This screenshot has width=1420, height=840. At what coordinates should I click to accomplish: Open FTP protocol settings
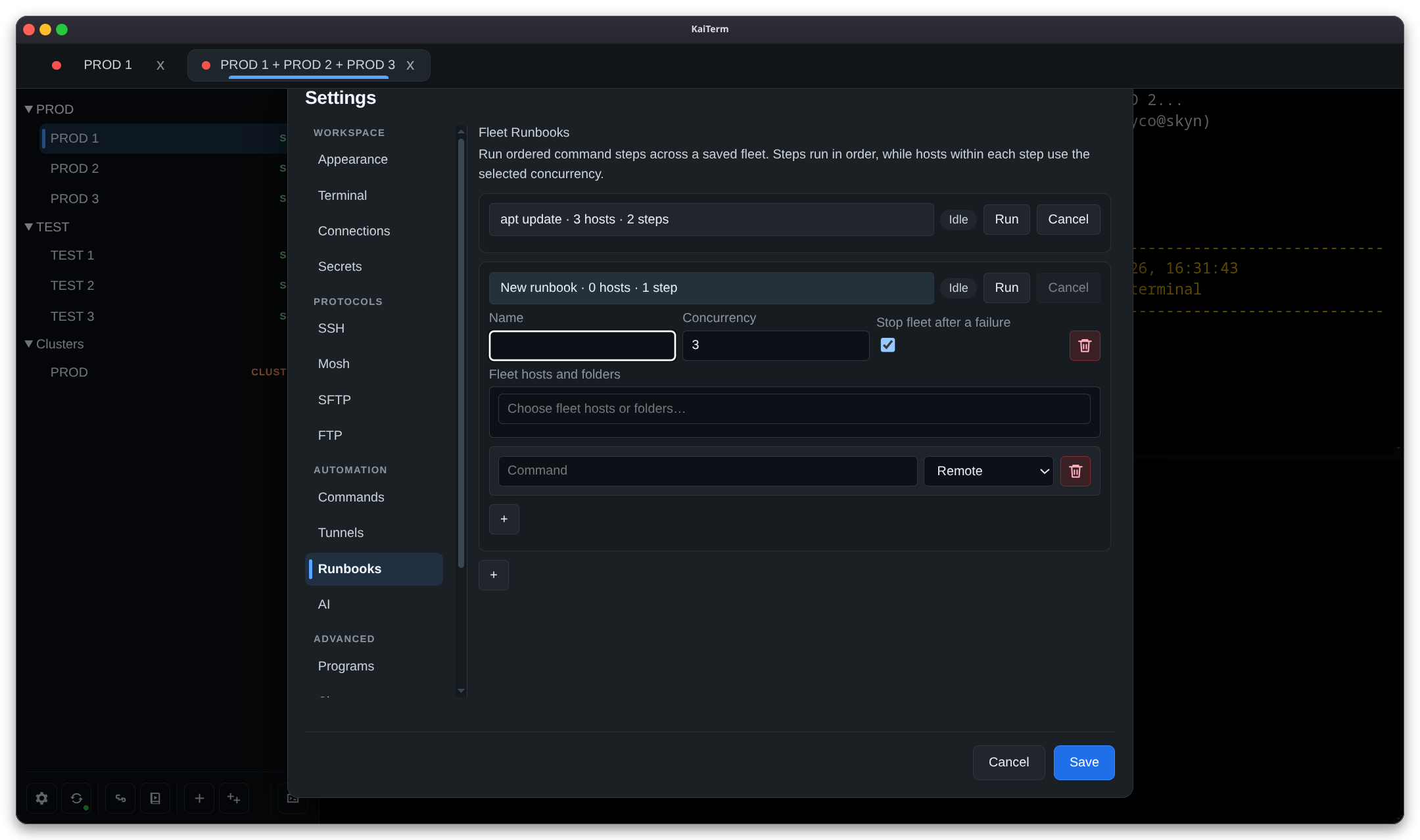tap(373, 436)
